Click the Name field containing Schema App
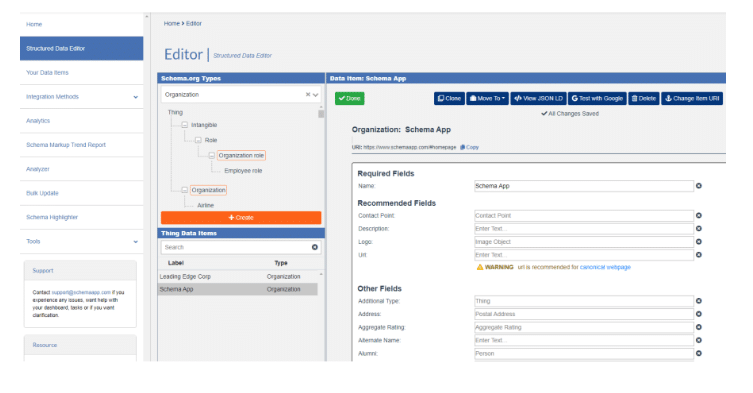The width and height of the screenshot is (753, 393). (584, 186)
